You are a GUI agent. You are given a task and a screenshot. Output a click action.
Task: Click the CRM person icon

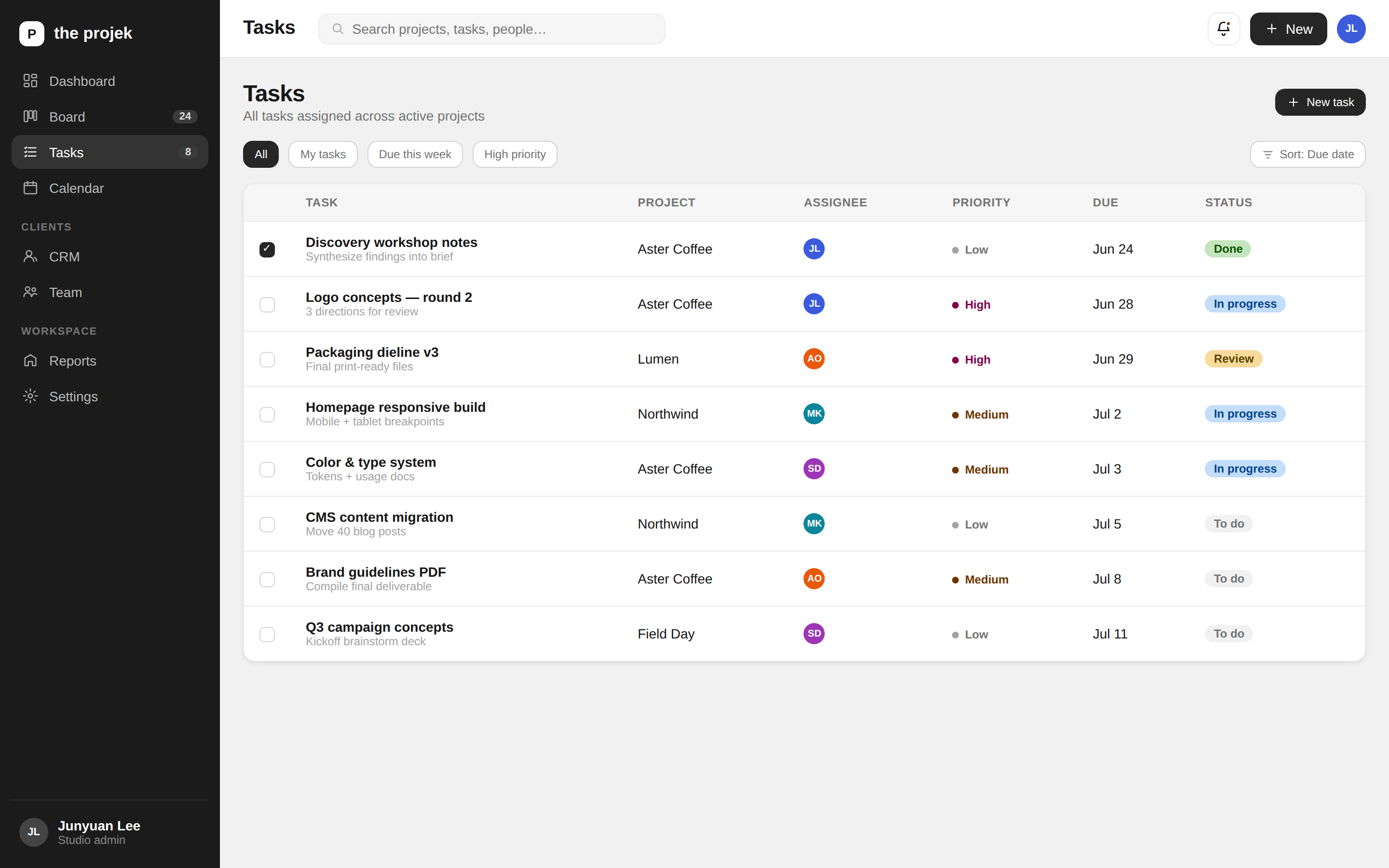pyautogui.click(x=30, y=256)
